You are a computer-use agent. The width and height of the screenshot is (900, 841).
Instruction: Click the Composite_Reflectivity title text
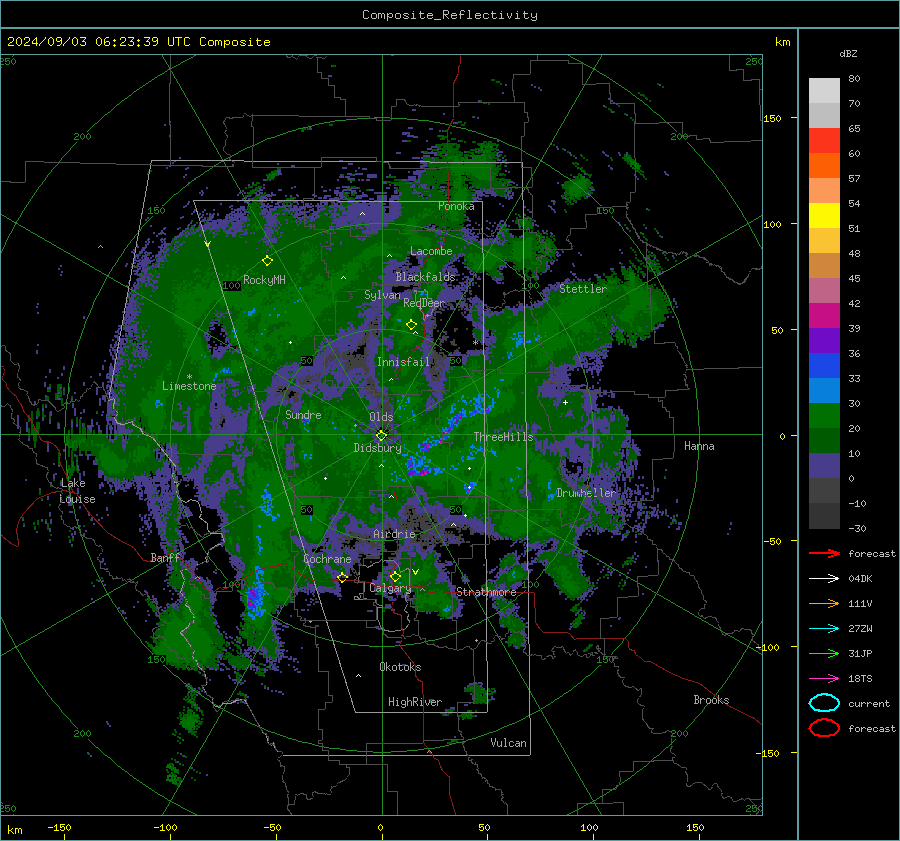tap(449, 15)
